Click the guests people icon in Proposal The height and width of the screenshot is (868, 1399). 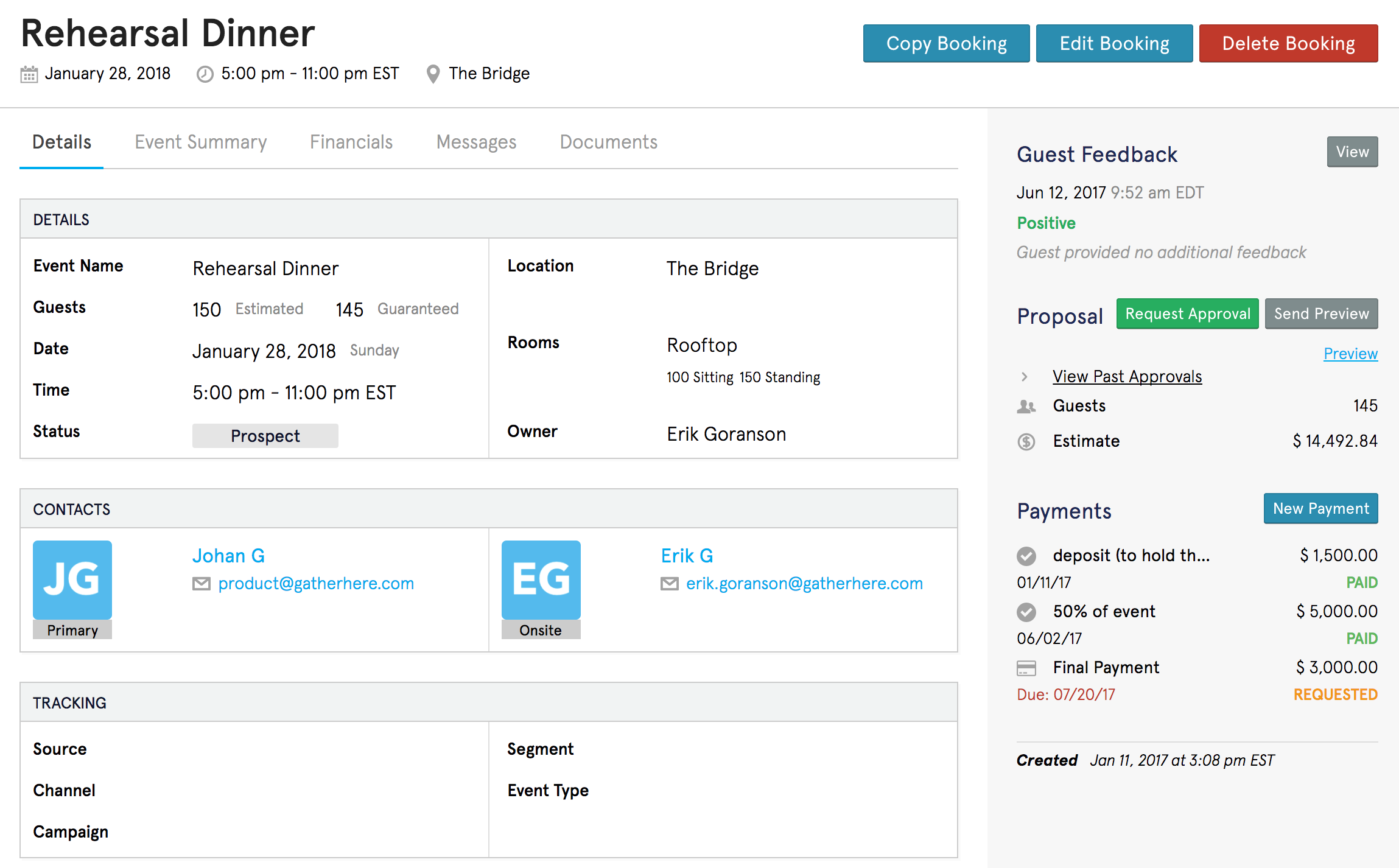pyautogui.click(x=1026, y=406)
